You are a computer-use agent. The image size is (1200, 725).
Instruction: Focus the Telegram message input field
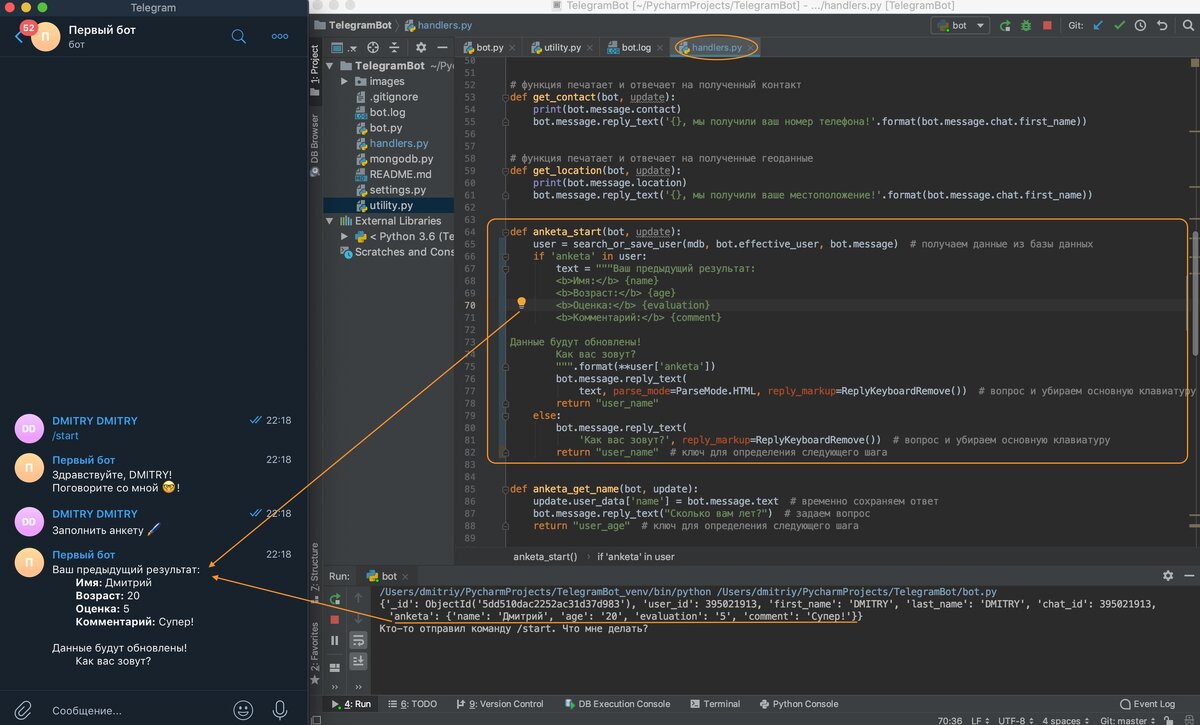[137, 710]
